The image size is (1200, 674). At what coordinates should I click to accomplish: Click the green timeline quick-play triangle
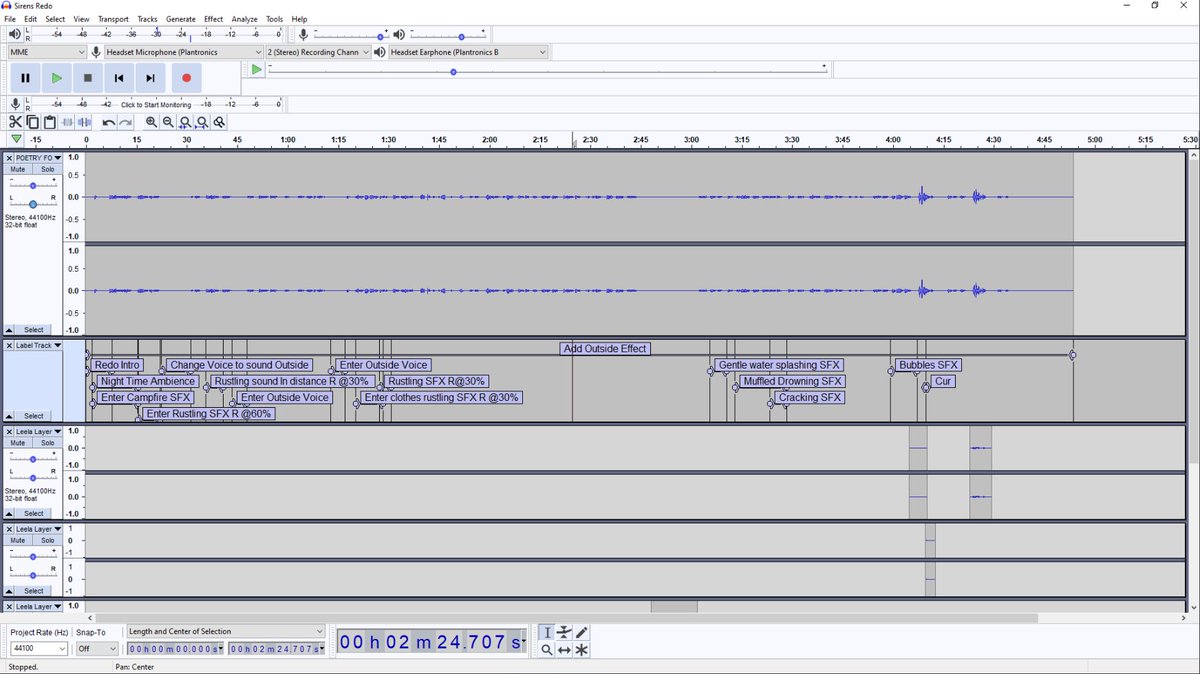click(x=16, y=139)
